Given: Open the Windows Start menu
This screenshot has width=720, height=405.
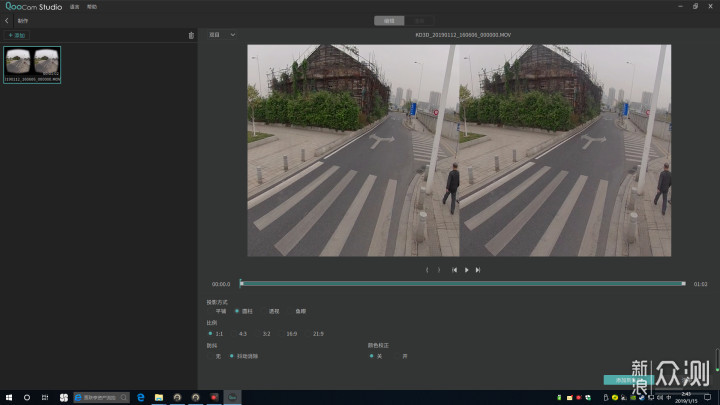Looking at the screenshot, I should (9, 397).
